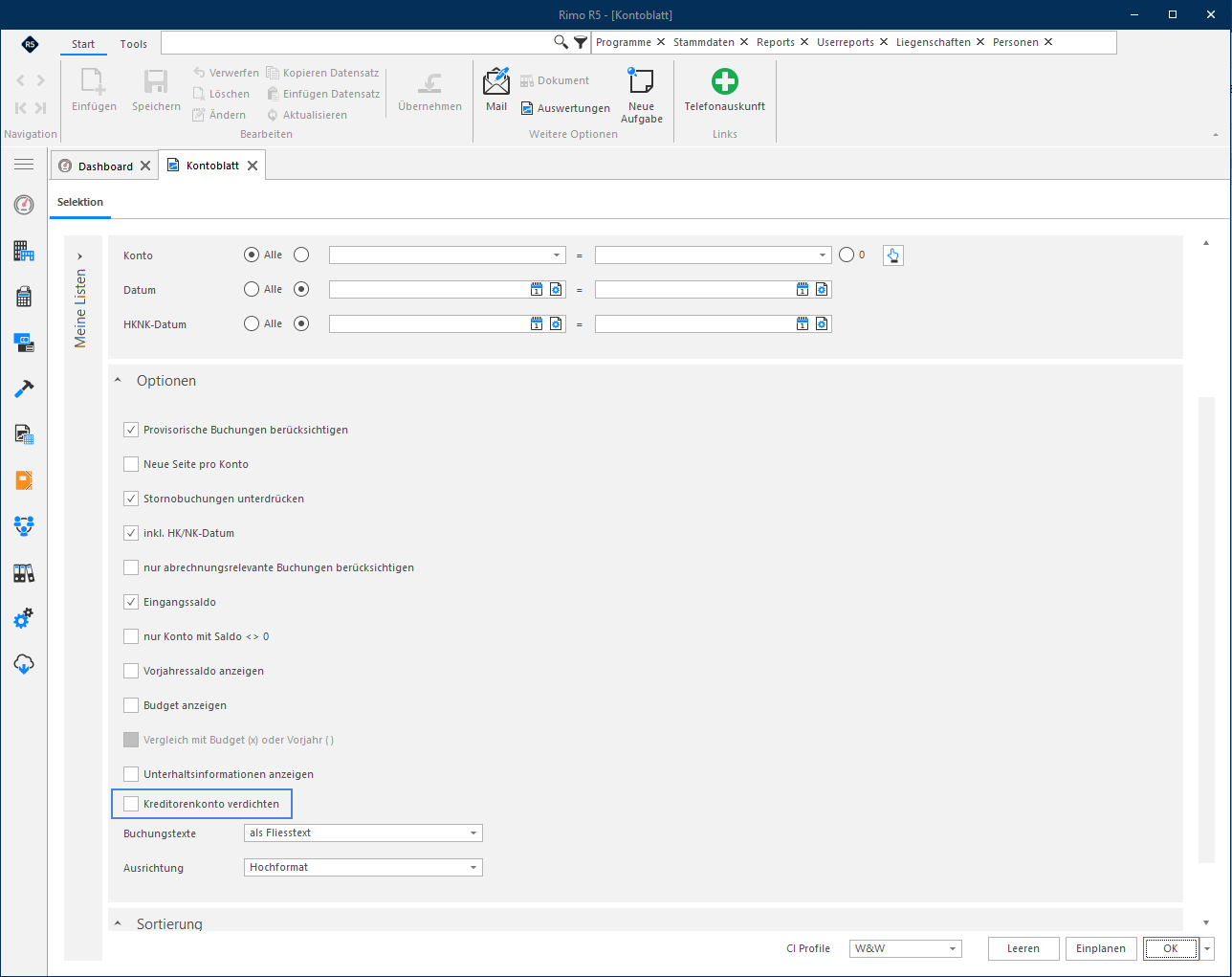Select the Selektion tab
The width and height of the screenshot is (1232, 977).
[x=80, y=202]
